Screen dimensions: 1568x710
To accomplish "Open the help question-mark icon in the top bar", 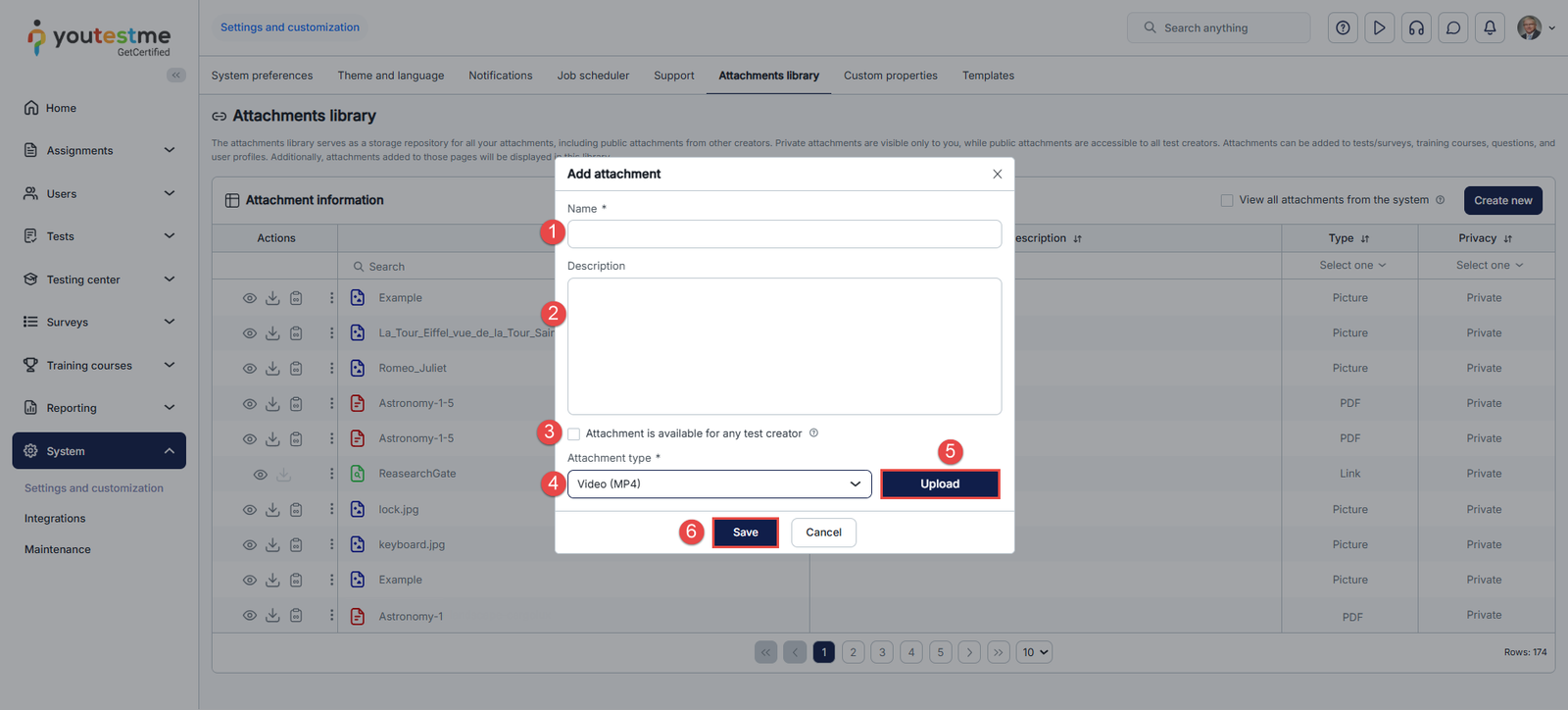I will point(1343,27).
